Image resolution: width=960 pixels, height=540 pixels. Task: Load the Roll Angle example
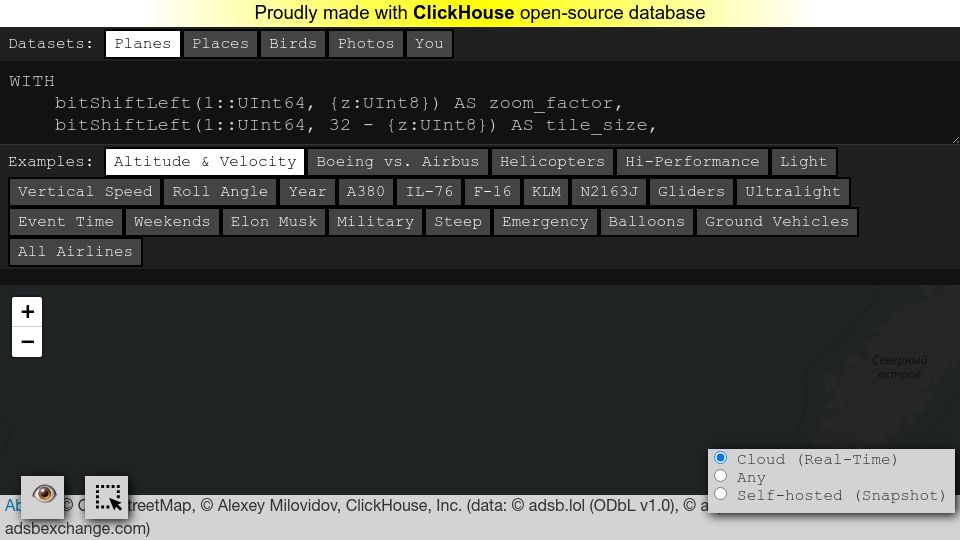coord(220,192)
